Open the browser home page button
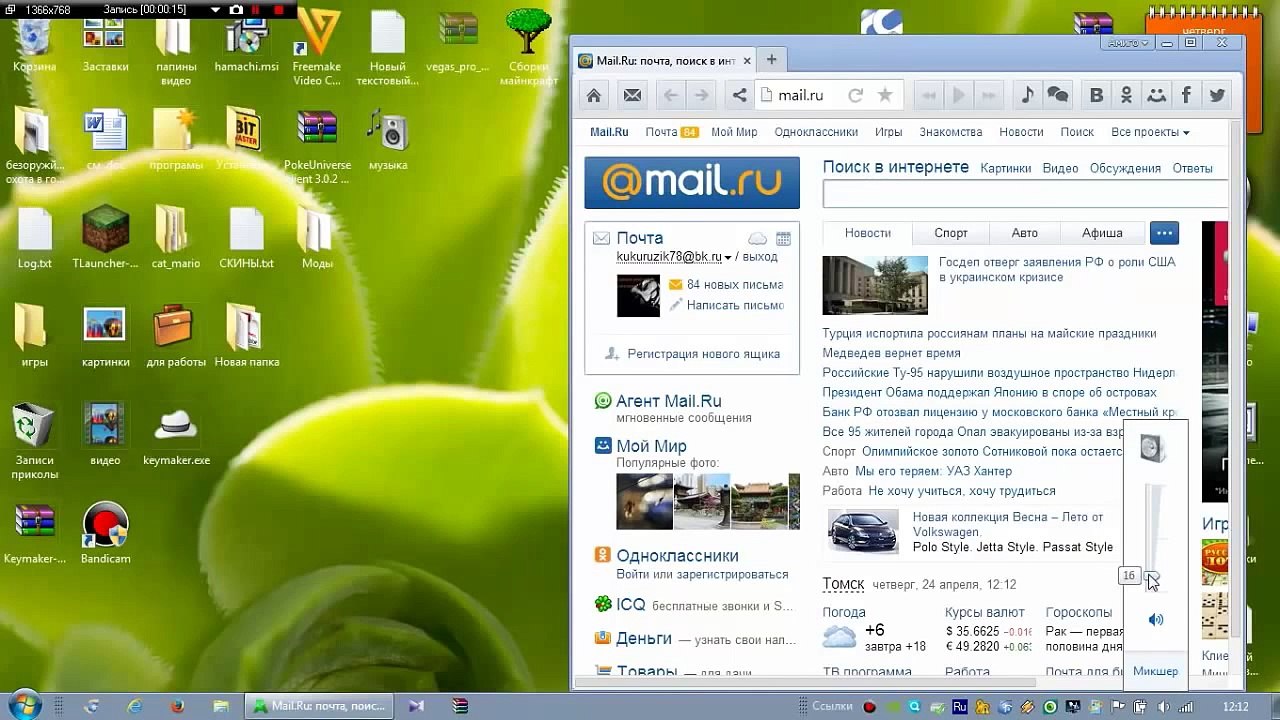The height and width of the screenshot is (720, 1280). coord(594,95)
